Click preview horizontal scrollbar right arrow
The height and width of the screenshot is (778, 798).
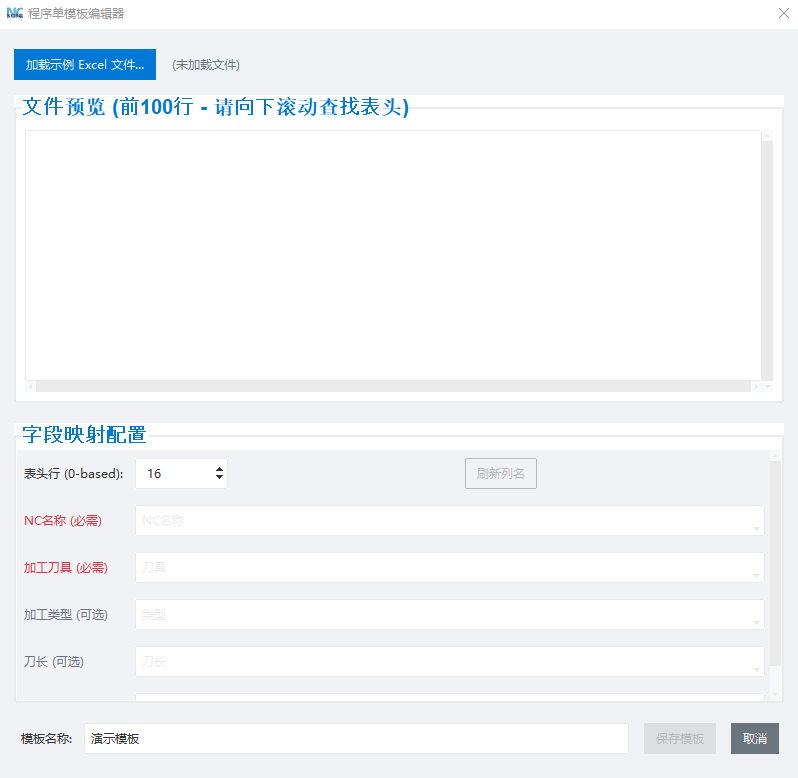pyautogui.click(x=755, y=386)
